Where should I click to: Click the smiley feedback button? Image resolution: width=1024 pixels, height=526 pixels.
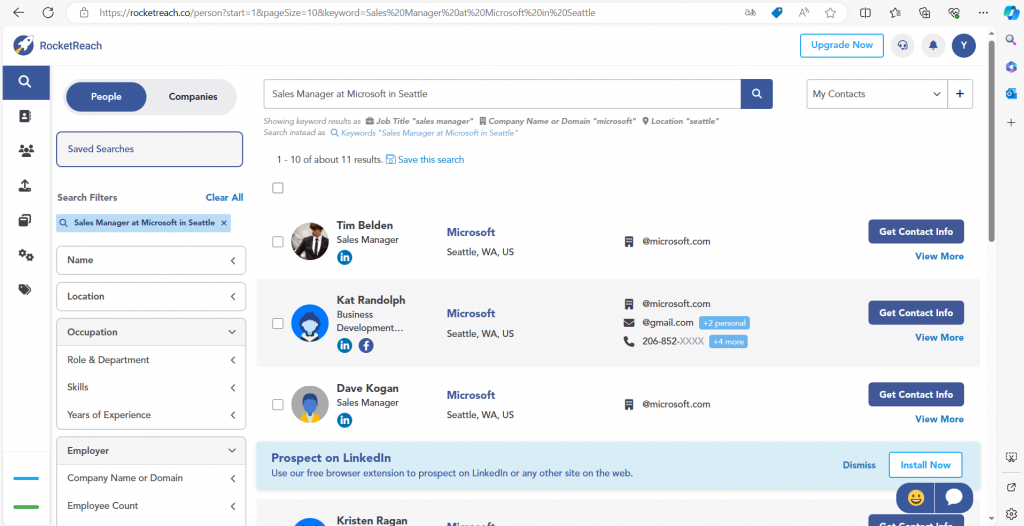pos(916,498)
